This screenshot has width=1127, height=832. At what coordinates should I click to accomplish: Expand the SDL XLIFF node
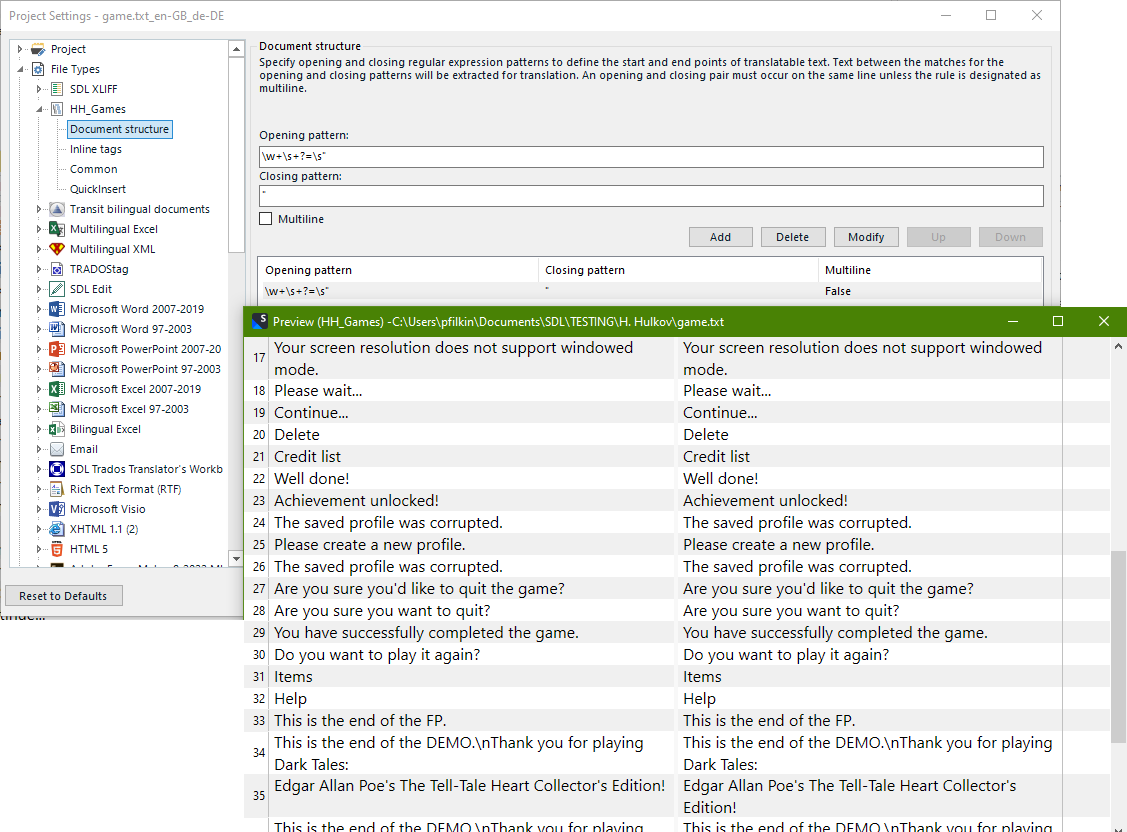click(39, 89)
